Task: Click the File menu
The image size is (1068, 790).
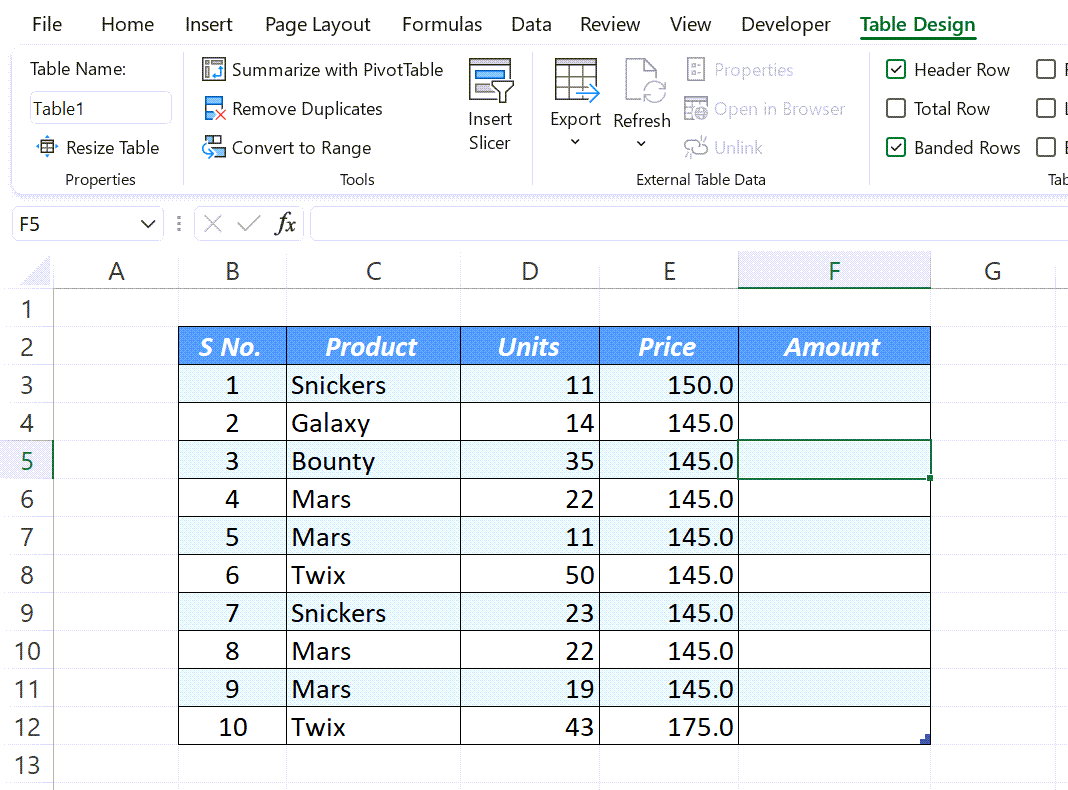Action: 46,23
